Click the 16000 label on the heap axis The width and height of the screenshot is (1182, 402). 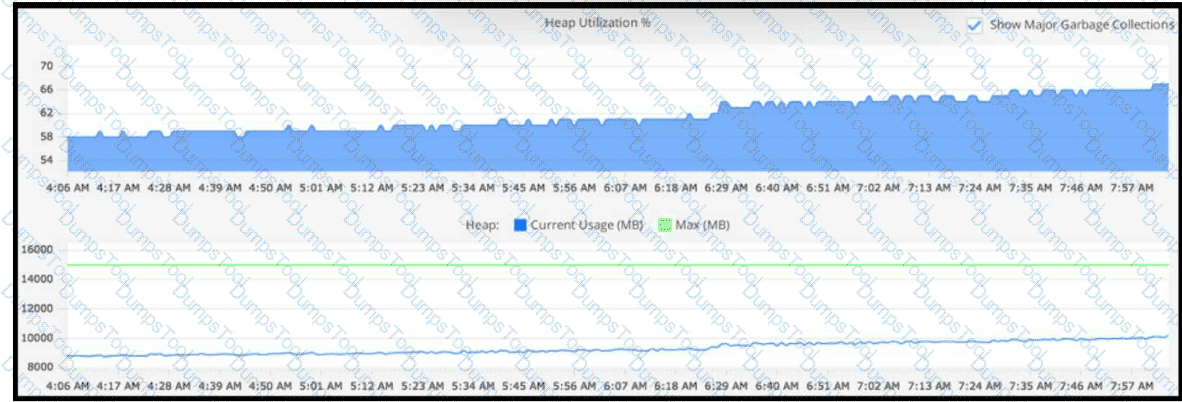tap(37, 250)
